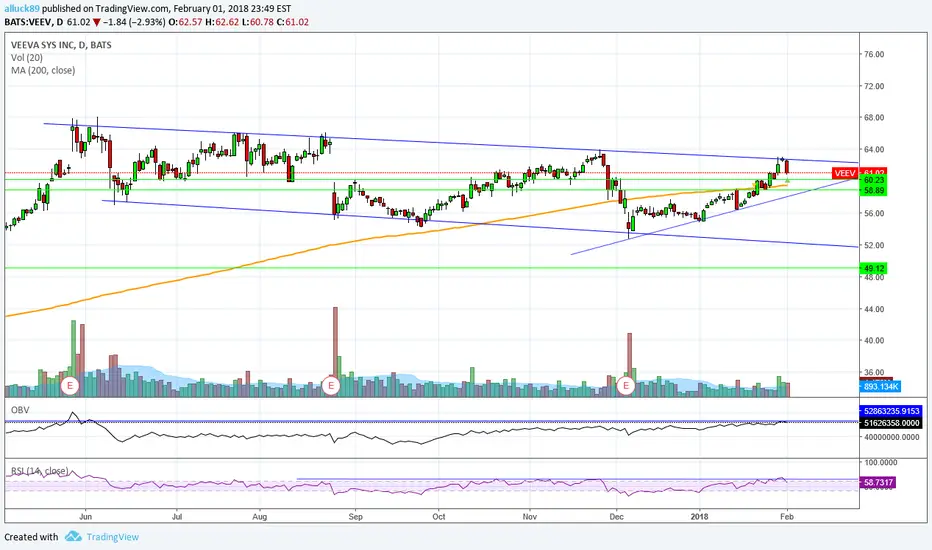Click the 40000000.0000 OBV scale label
The width and height of the screenshot is (932, 550).
pos(892,437)
